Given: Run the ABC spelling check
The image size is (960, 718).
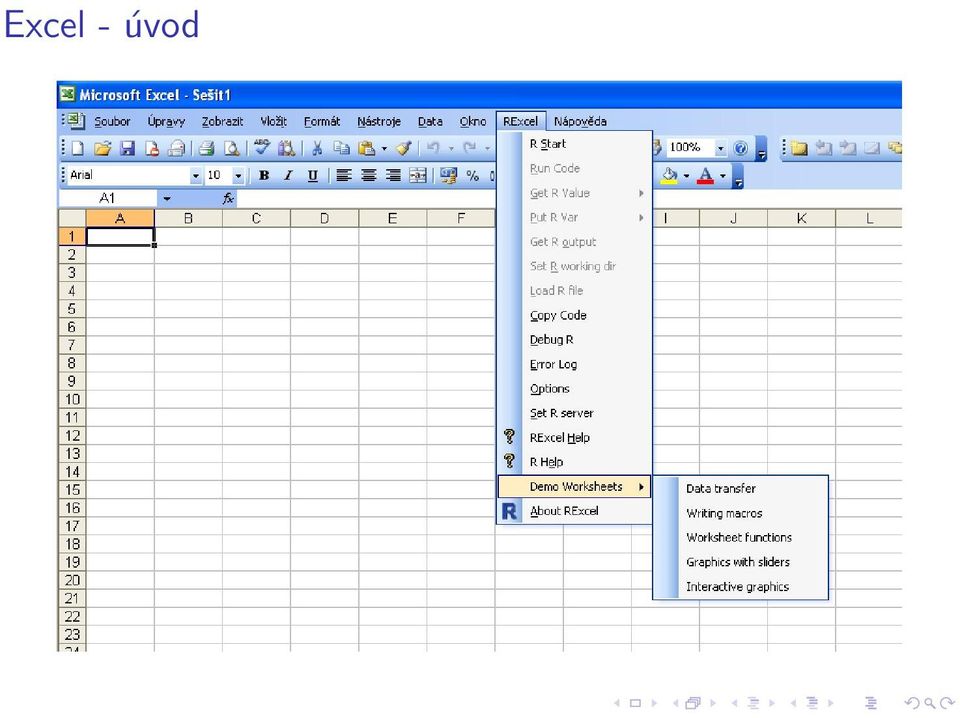Looking at the screenshot, I should 262,147.
